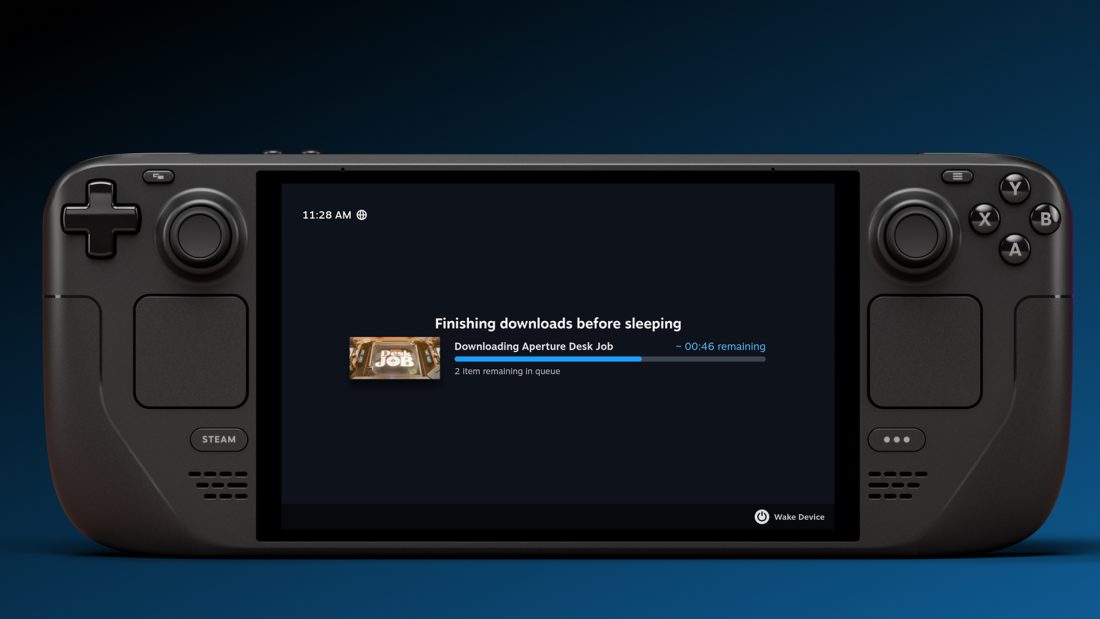This screenshot has height=619, width=1100.
Task: Click the three-dots quick access button
Action: [897, 439]
